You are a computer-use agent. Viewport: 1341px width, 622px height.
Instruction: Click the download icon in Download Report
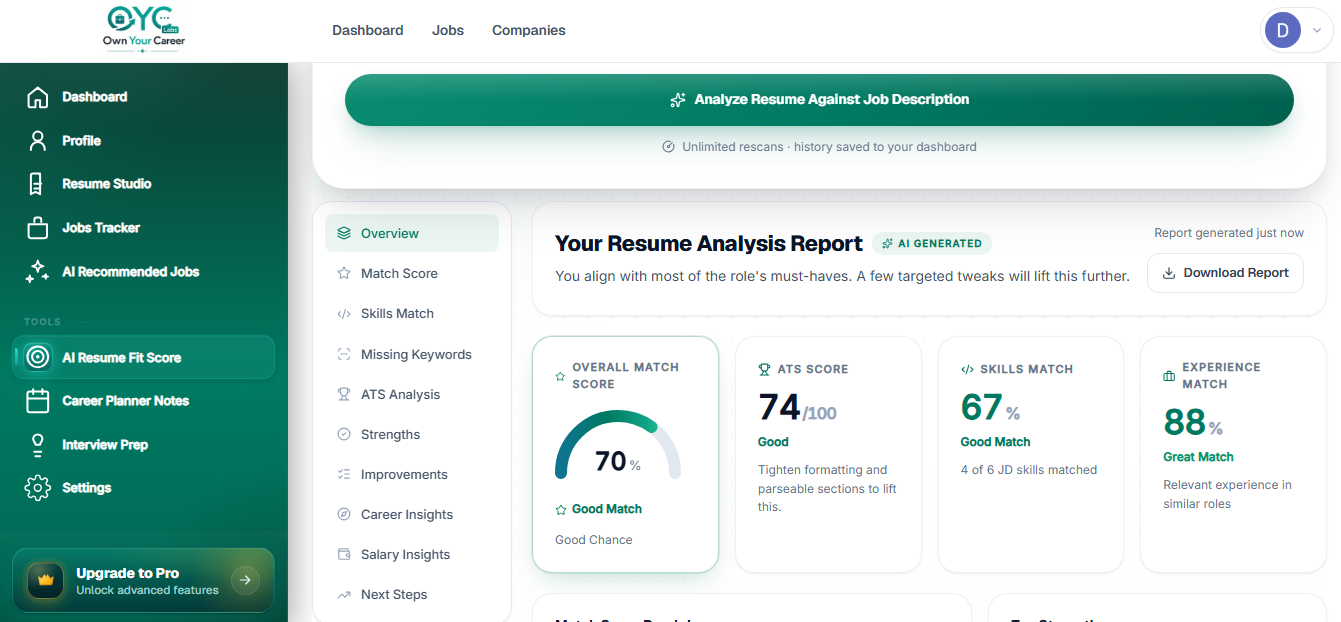[1168, 273]
